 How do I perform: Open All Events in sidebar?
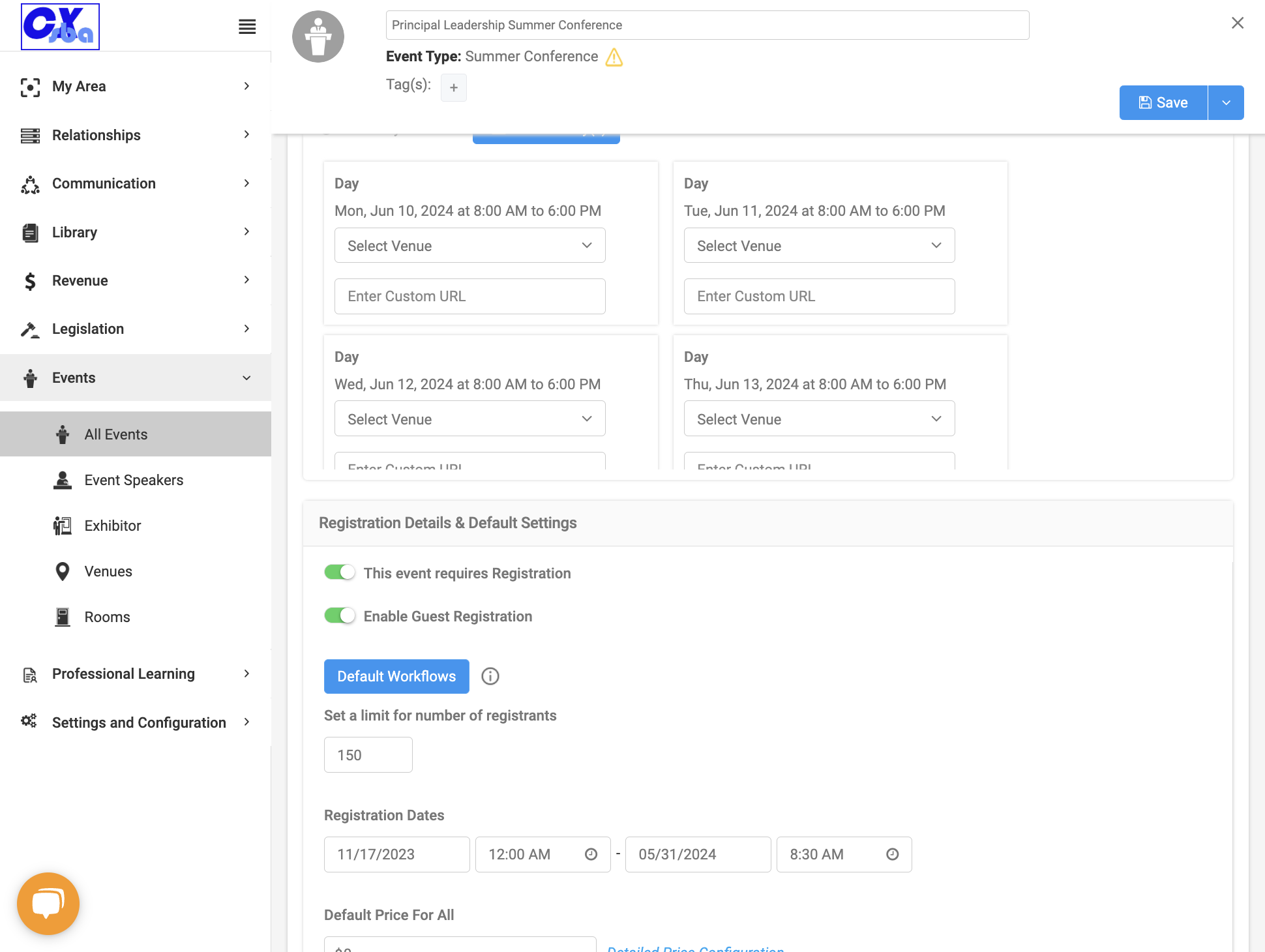point(136,434)
